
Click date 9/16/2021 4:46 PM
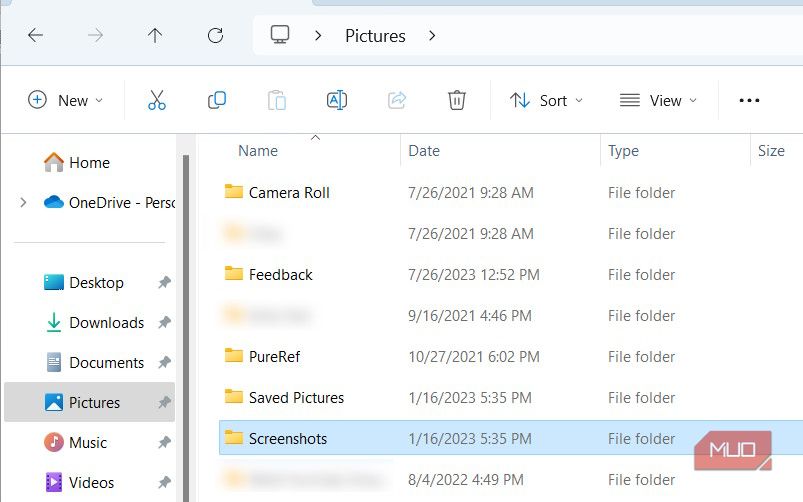470,316
